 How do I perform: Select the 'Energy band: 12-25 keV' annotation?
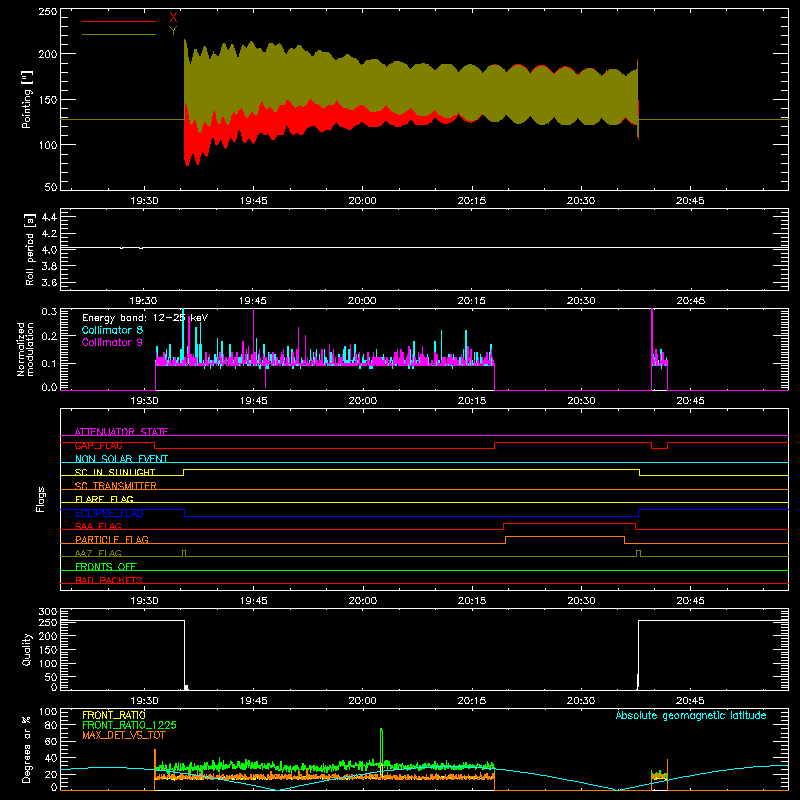tap(145, 318)
